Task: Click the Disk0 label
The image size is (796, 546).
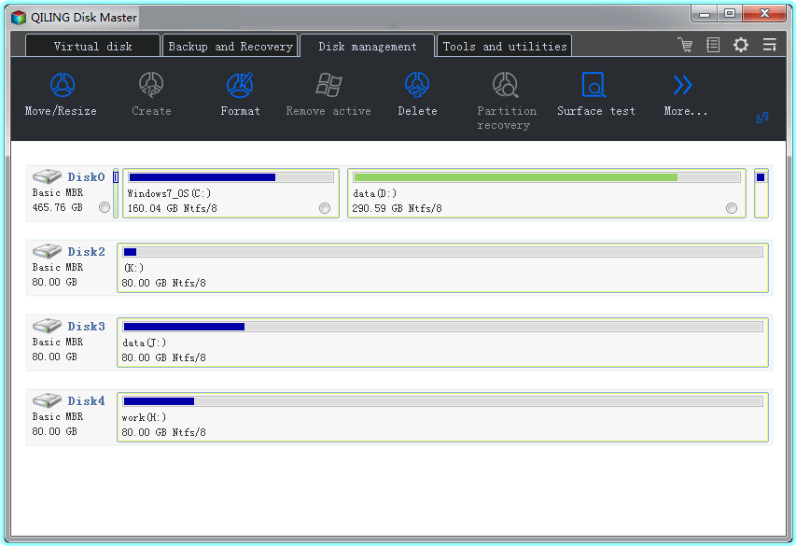Action: point(86,177)
